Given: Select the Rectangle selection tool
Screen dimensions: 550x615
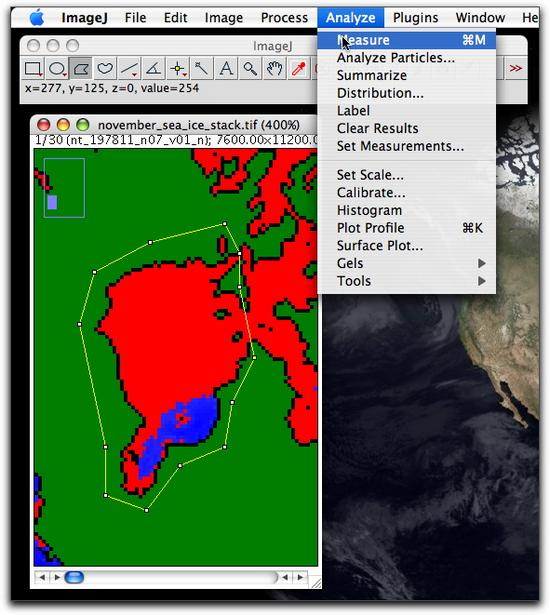Looking at the screenshot, I should point(33,69).
